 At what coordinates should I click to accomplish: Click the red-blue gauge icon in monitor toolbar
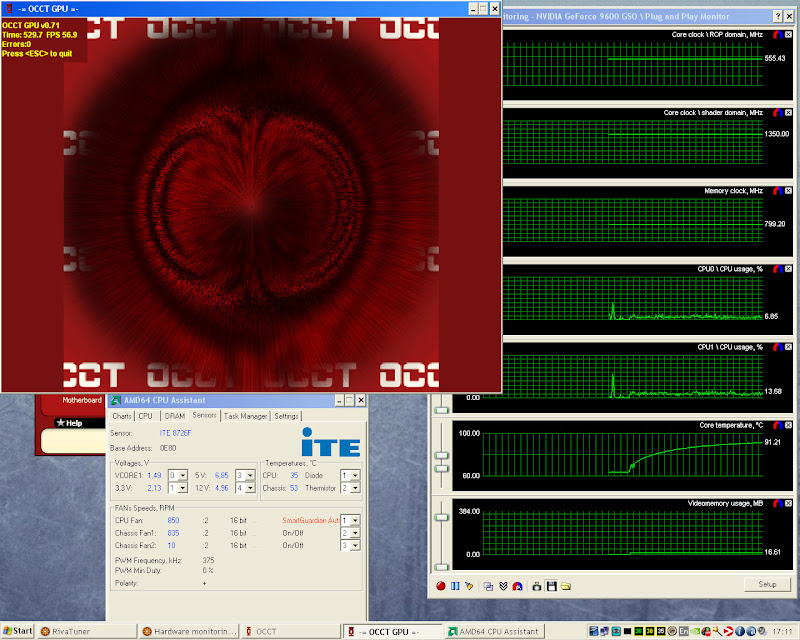click(517, 586)
